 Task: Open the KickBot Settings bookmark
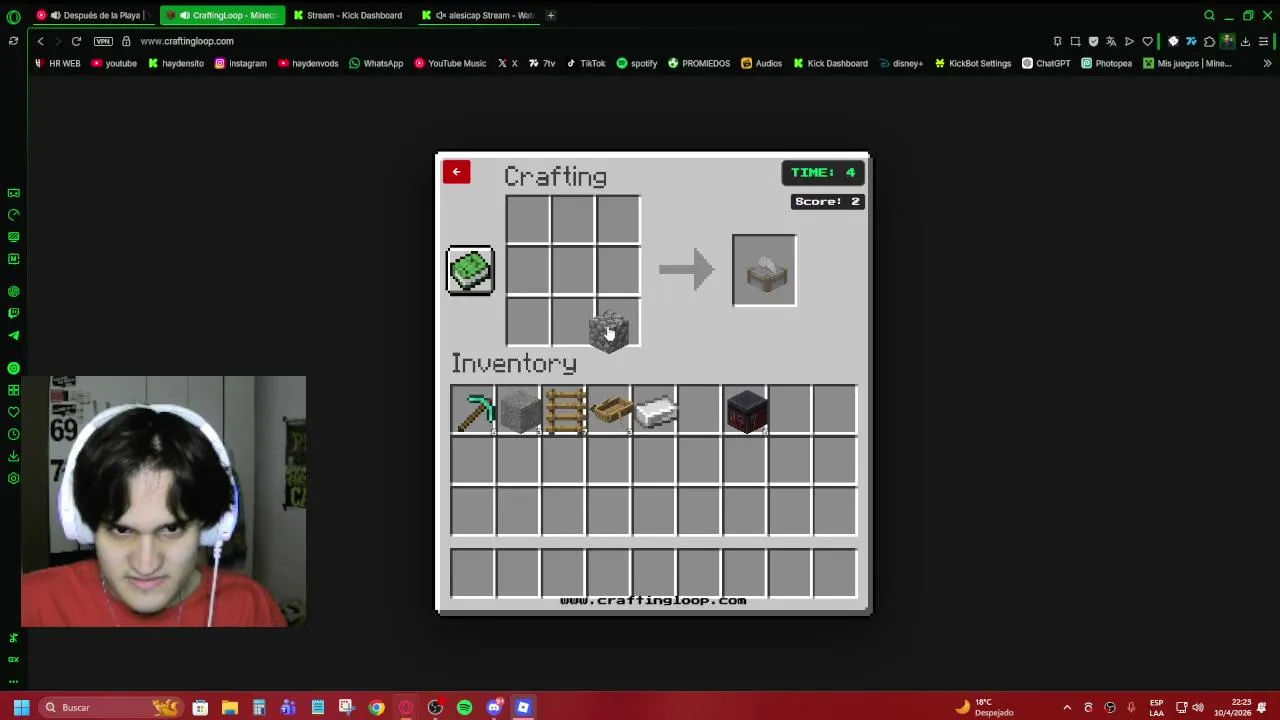pyautogui.click(x=973, y=63)
